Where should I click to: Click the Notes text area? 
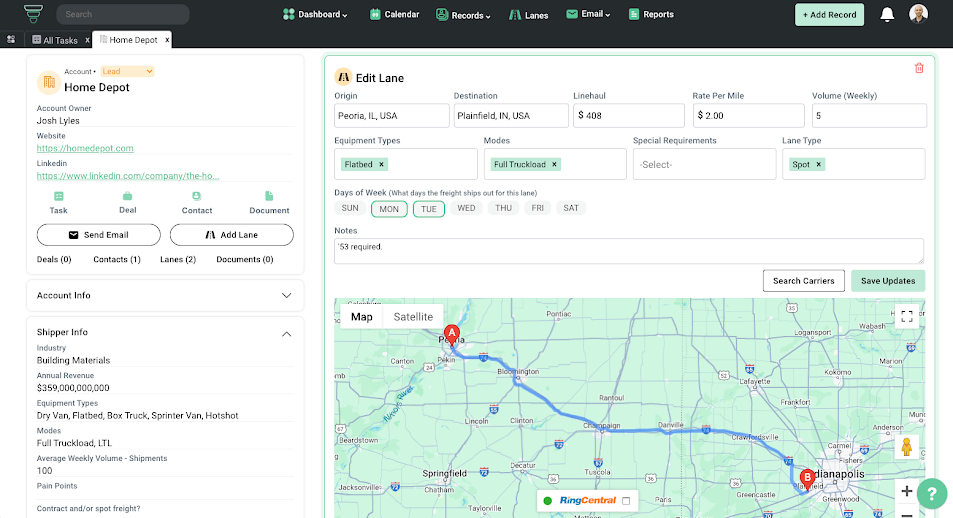coord(628,251)
